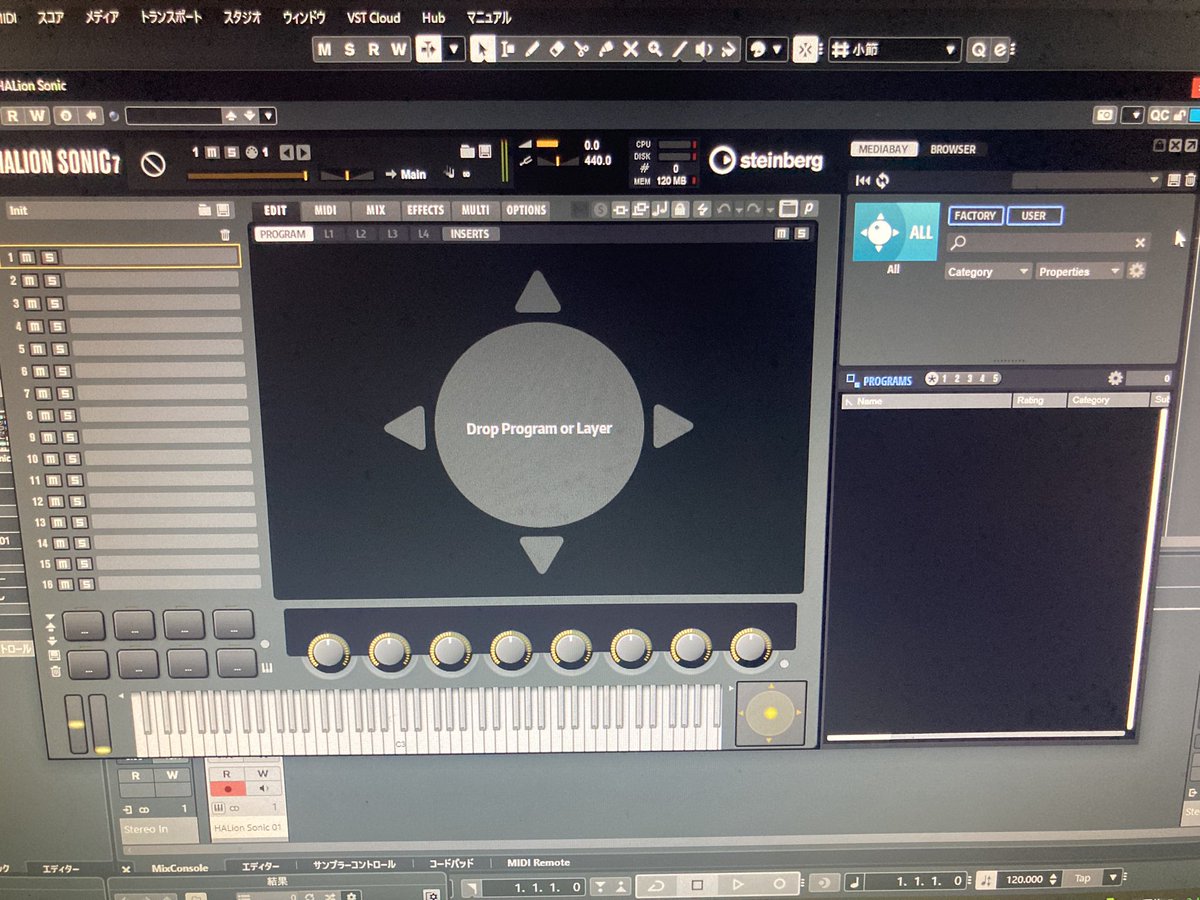The width and height of the screenshot is (1200, 900).
Task: Open the MIDI Remote lower zone tab
Action: tap(538, 863)
